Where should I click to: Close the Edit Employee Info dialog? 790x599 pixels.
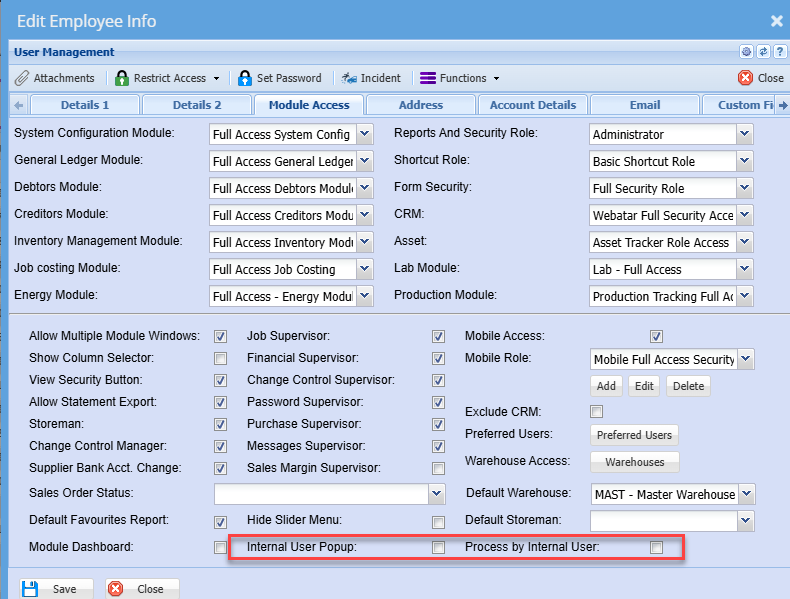[776, 21]
